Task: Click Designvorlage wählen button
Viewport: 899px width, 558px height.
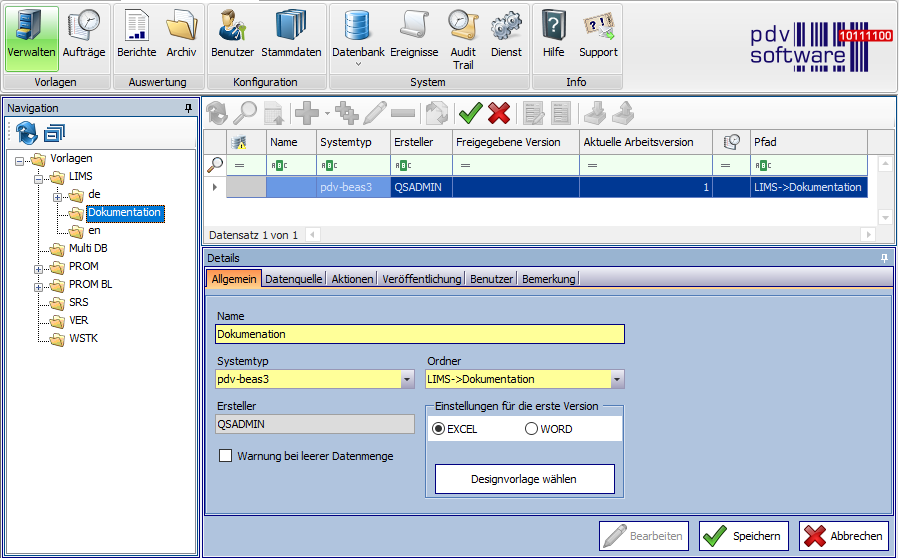Action: tap(525, 479)
